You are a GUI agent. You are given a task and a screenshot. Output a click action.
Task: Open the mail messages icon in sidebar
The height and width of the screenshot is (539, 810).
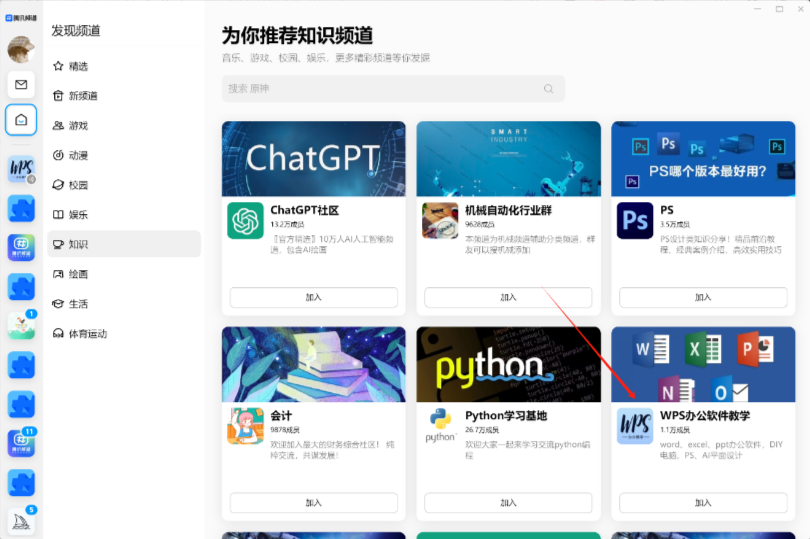coord(21,84)
